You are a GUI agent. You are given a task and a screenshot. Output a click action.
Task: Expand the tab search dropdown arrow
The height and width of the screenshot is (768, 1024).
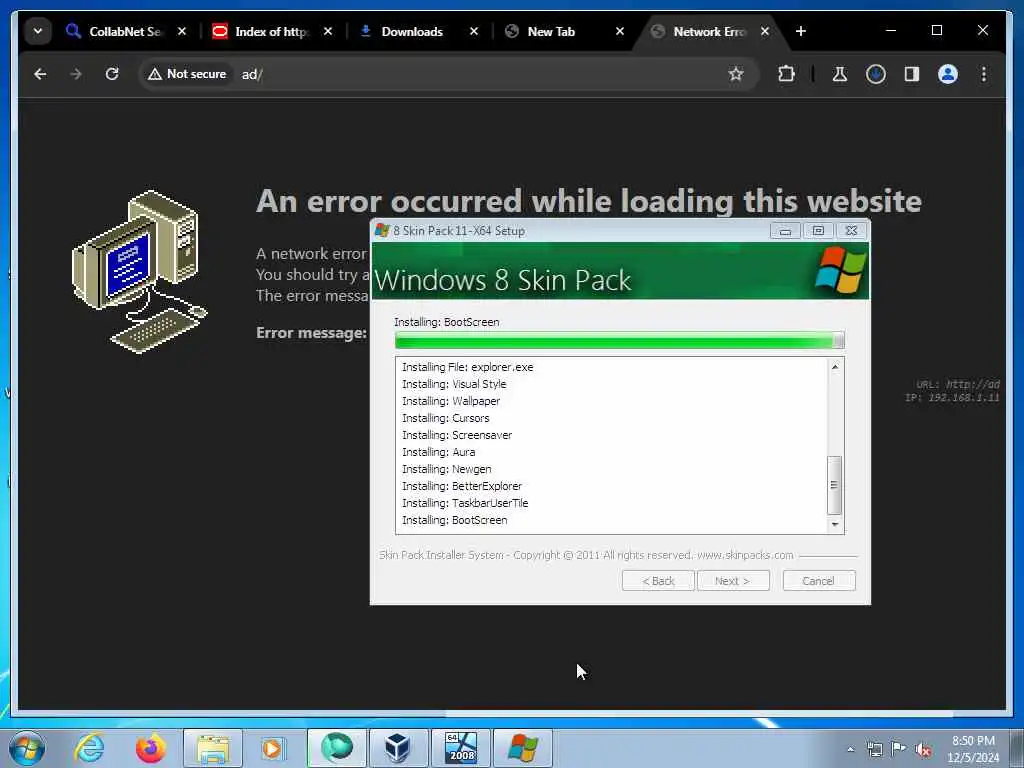tap(38, 31)
